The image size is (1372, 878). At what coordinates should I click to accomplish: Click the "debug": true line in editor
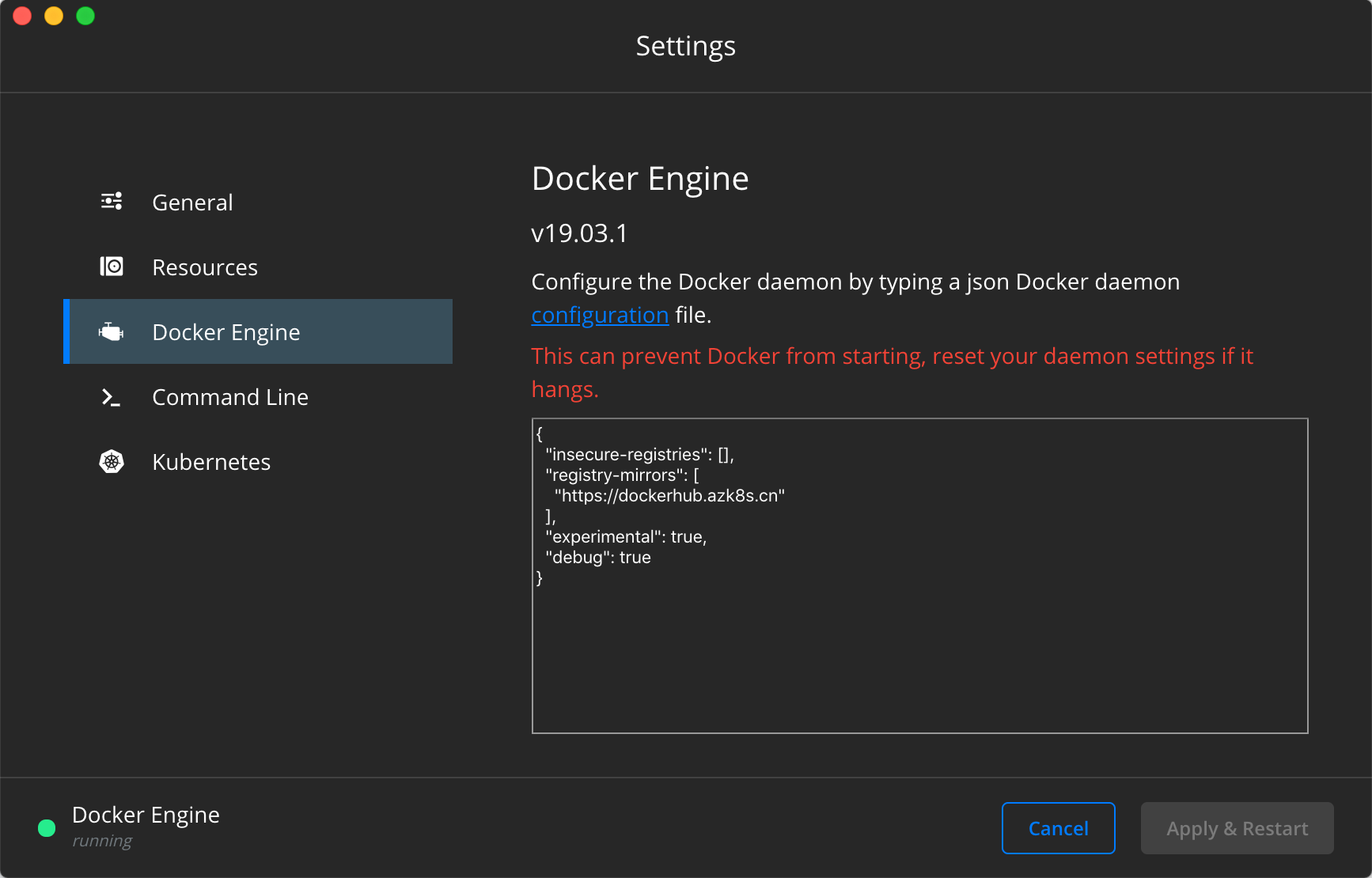(x=598, y=558)
